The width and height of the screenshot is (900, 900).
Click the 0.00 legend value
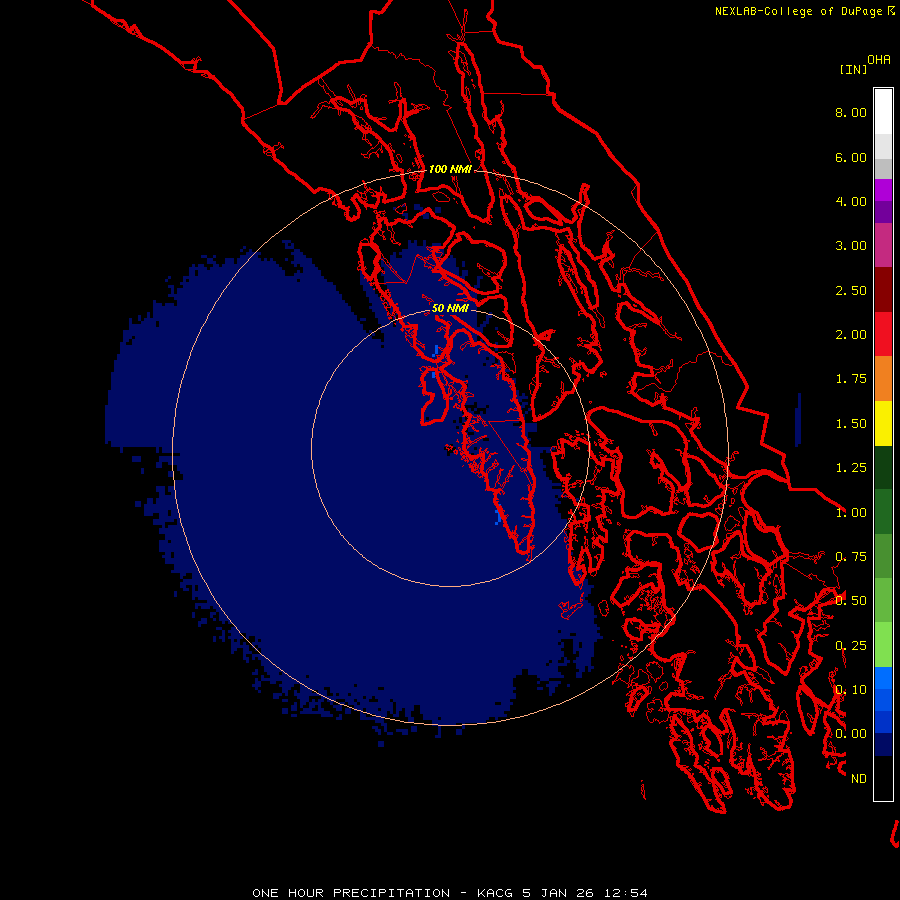click(x=851, y=734)
